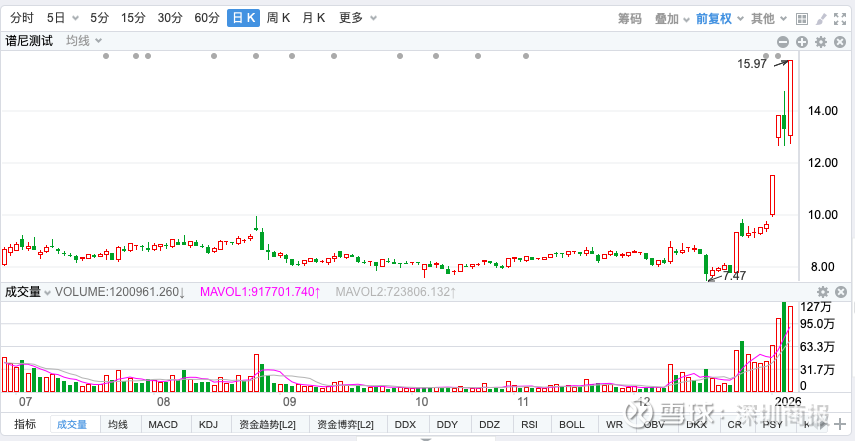The height and width of the screenshot is (441, 855).
Task: Select the 日K daily candlestick tab
Action: (243, 18)
